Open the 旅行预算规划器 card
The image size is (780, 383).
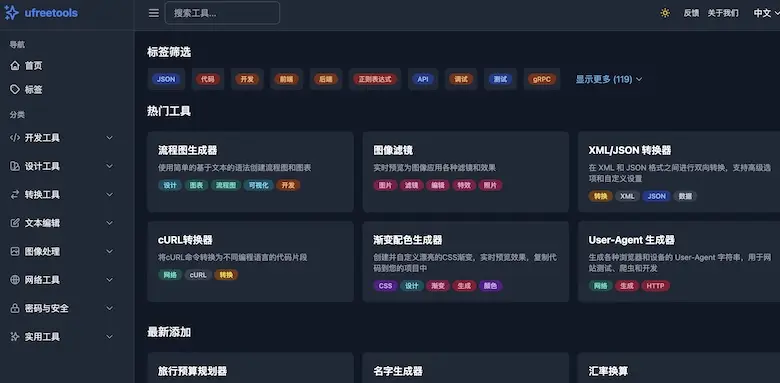point(250,368)
